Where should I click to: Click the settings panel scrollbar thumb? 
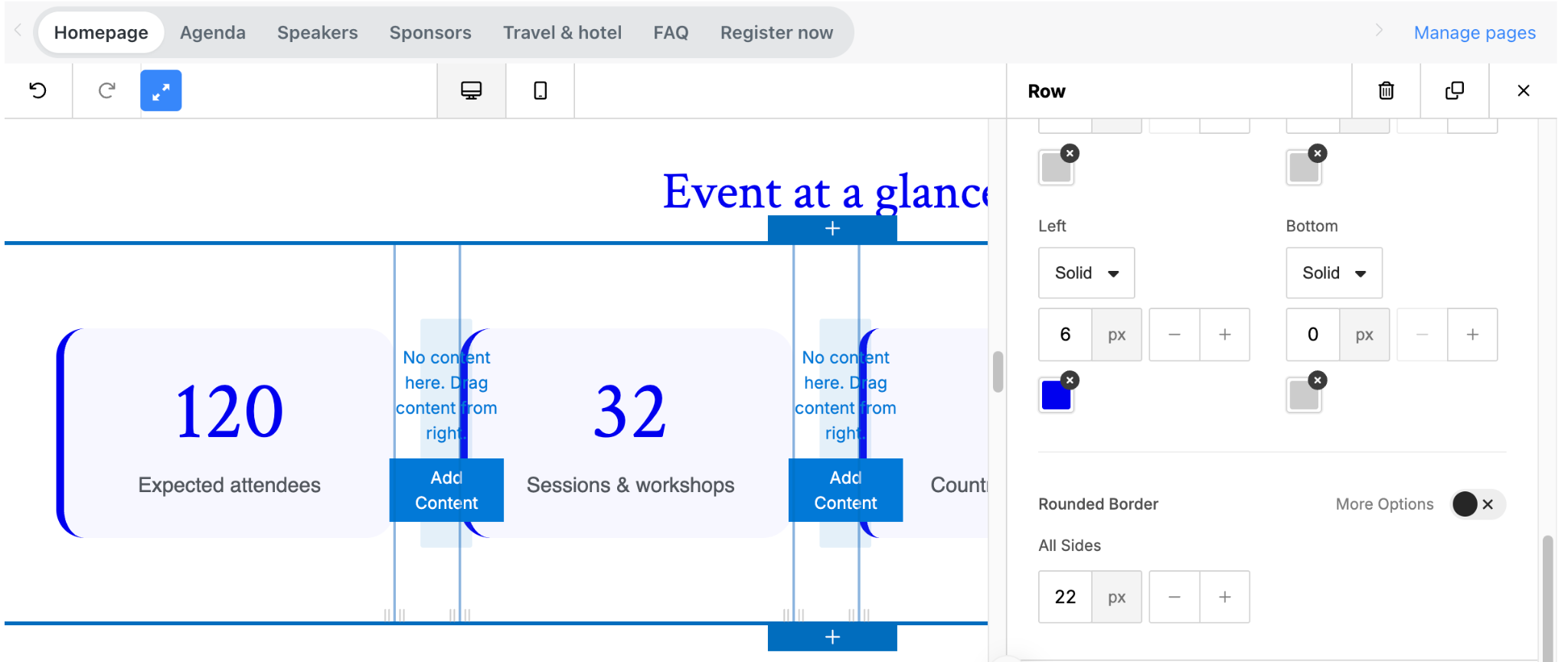pyautogui.click(x=1548, y=597)
